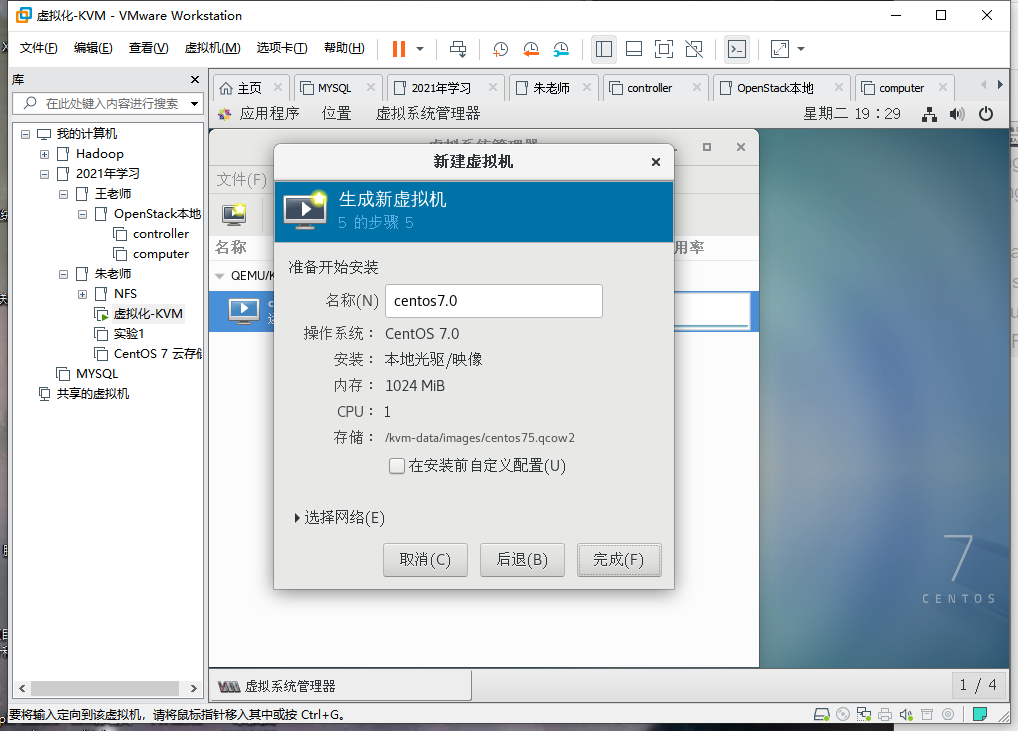1018x731 pixels.
Task: Click the guest network status icon
Action: pos(929,114)
